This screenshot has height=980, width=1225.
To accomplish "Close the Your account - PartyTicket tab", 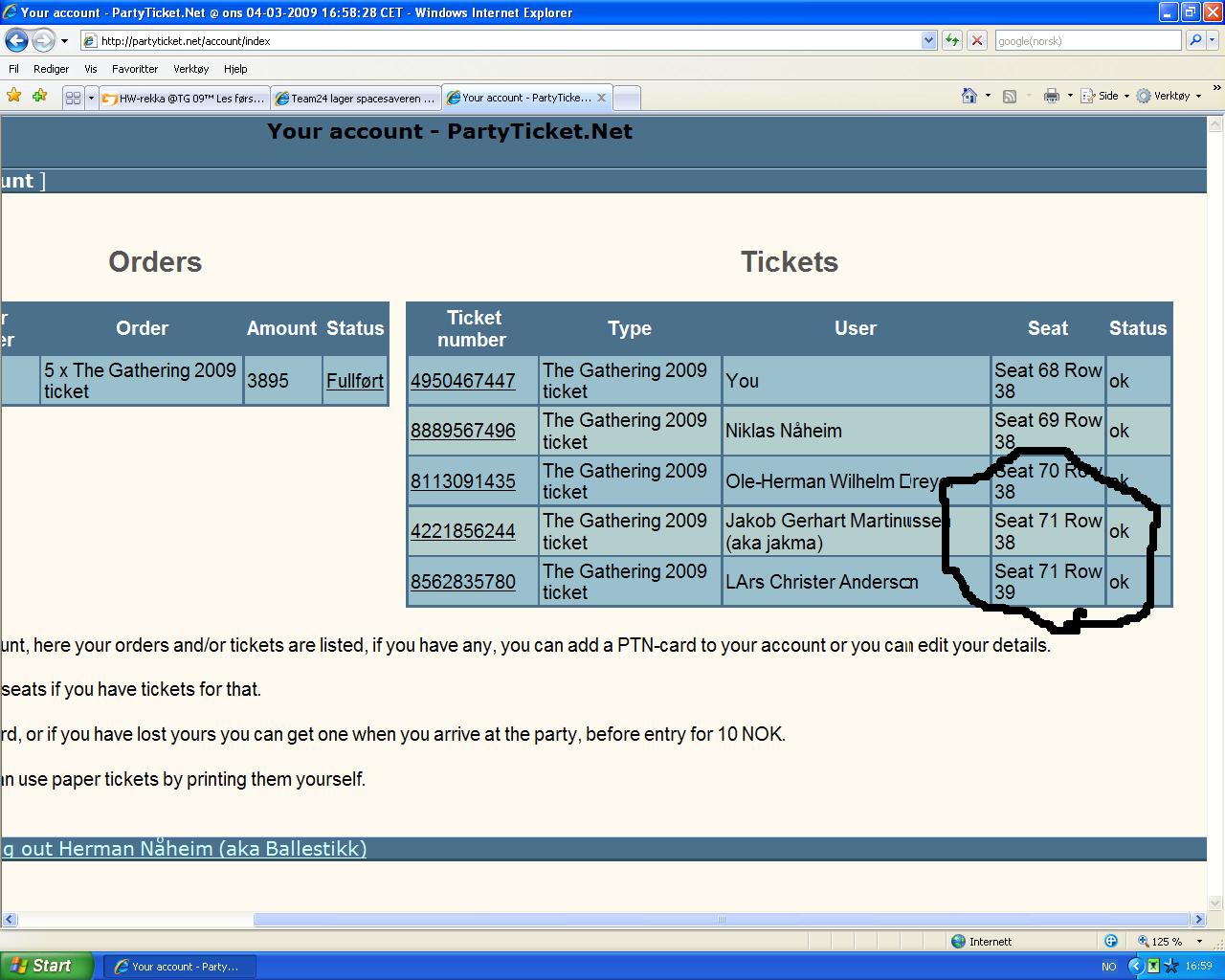I will [601, 98].
